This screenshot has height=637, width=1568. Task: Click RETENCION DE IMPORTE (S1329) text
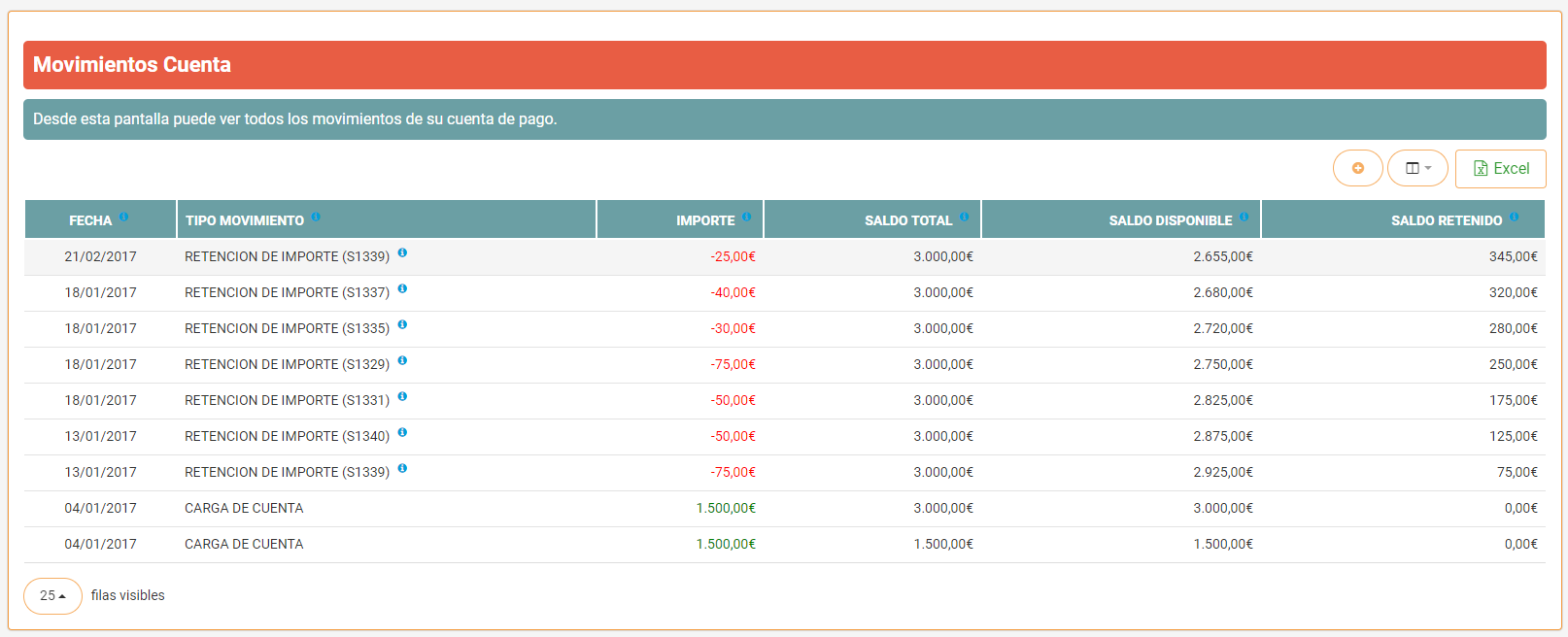[x=288, y=364]
